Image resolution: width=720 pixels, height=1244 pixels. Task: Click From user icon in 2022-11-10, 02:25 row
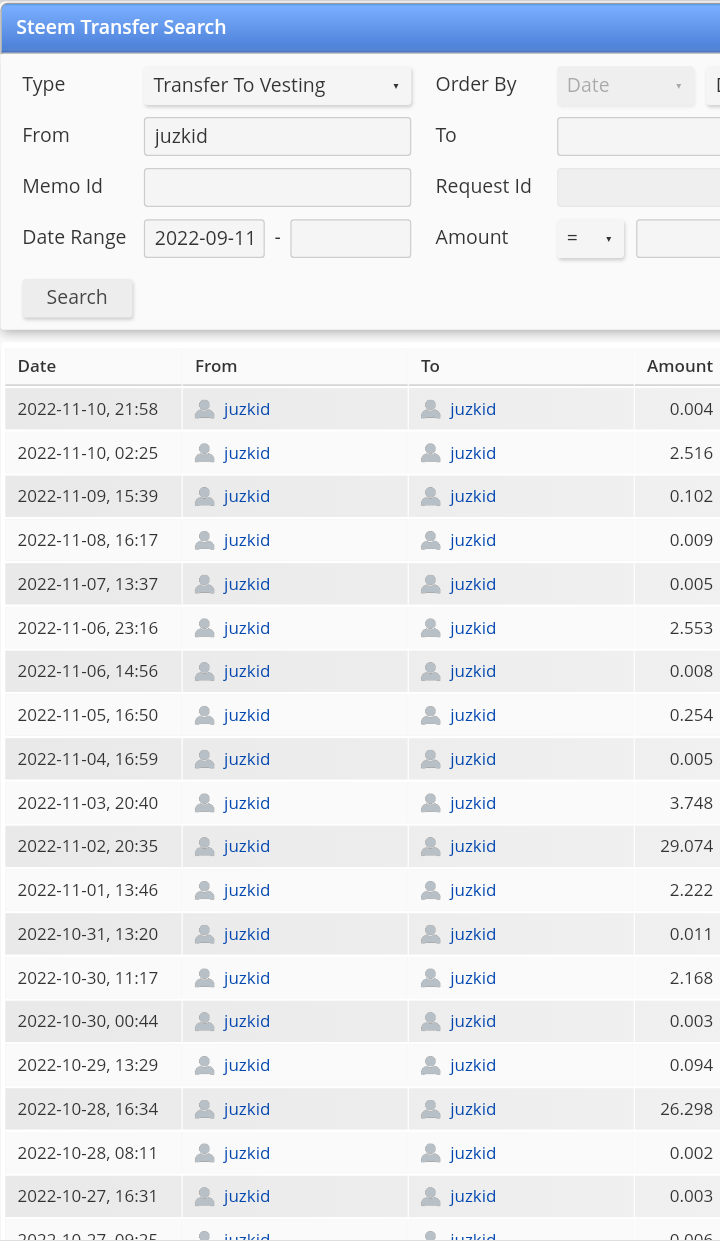click(x=205, y=453)
